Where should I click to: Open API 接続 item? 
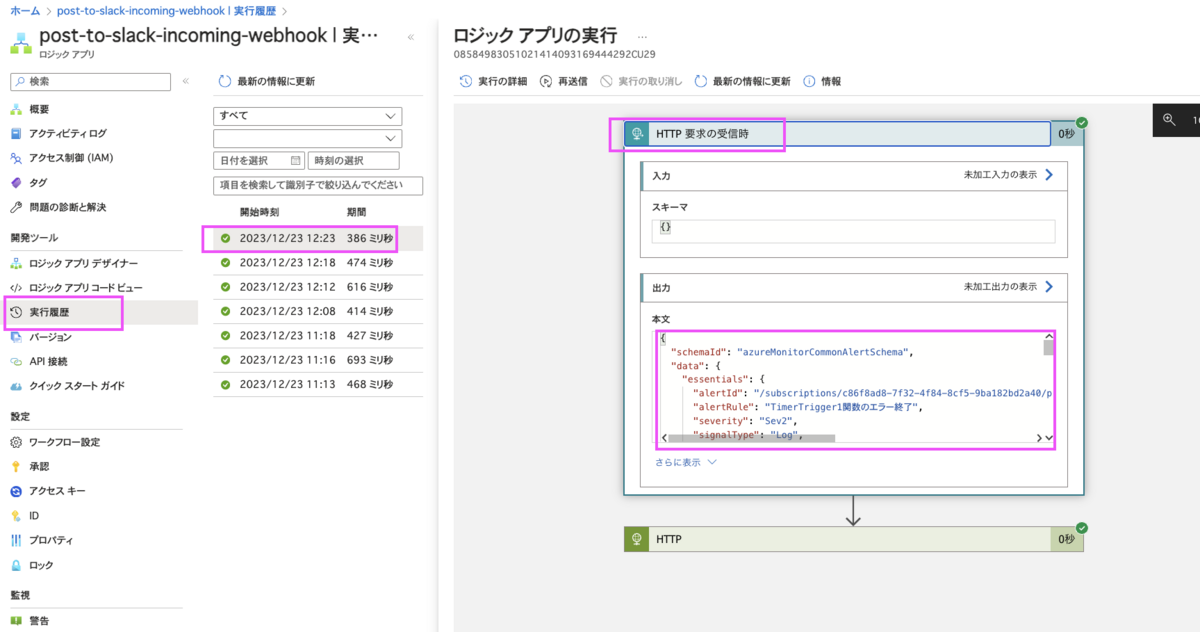48,361
